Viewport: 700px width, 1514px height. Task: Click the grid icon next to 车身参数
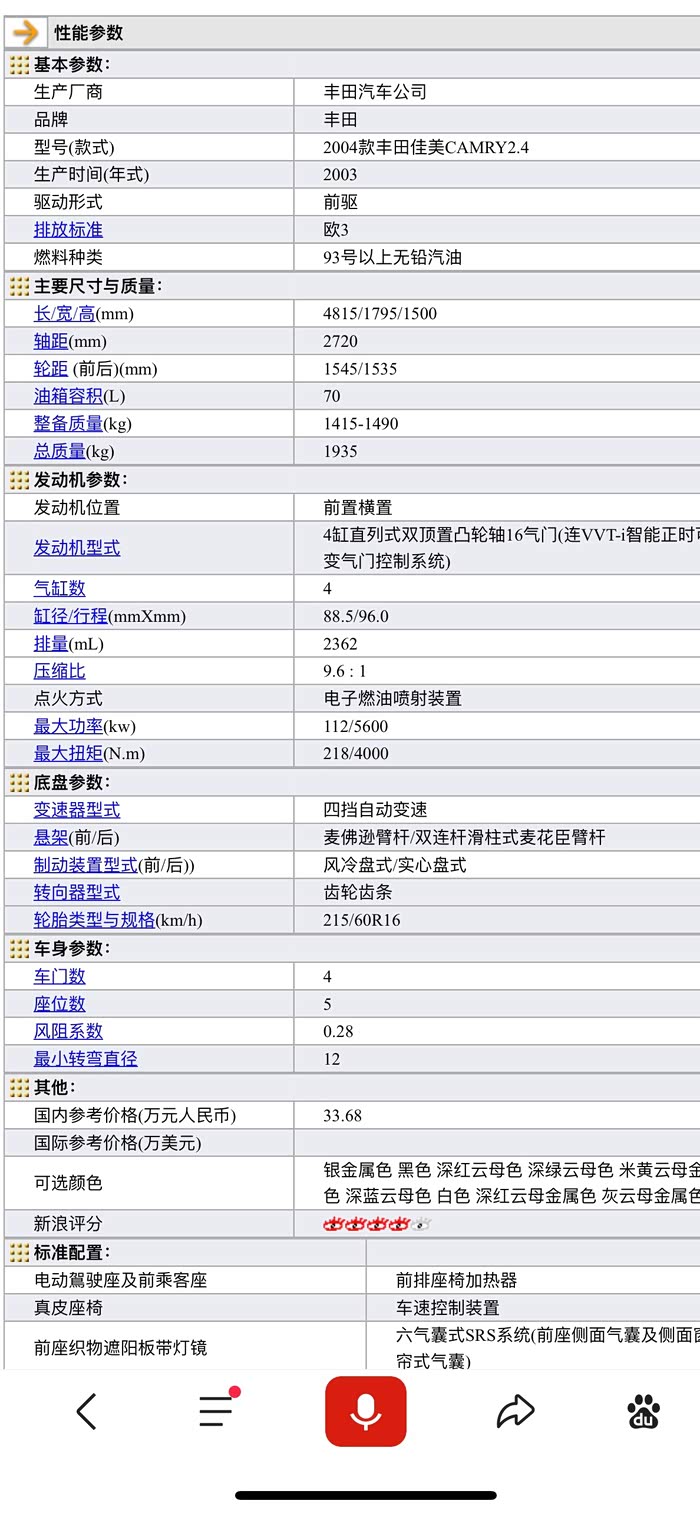19,949
